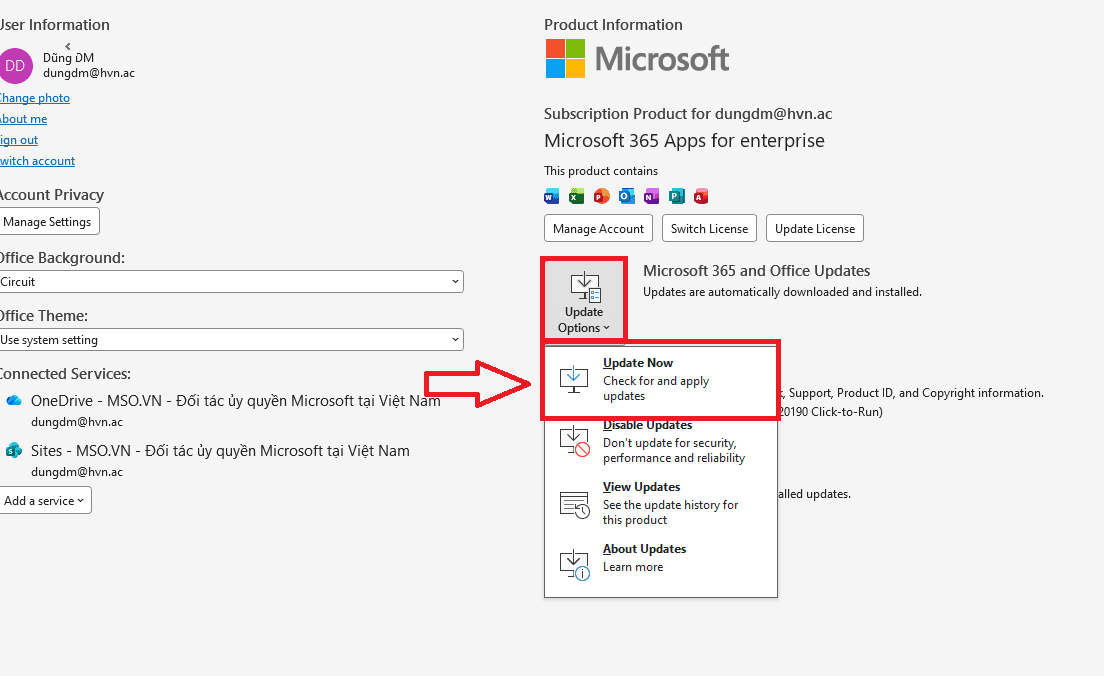Click the Account Privacy heading
The height and width of the screenshot is (676, 1104).
coord(51,195)
